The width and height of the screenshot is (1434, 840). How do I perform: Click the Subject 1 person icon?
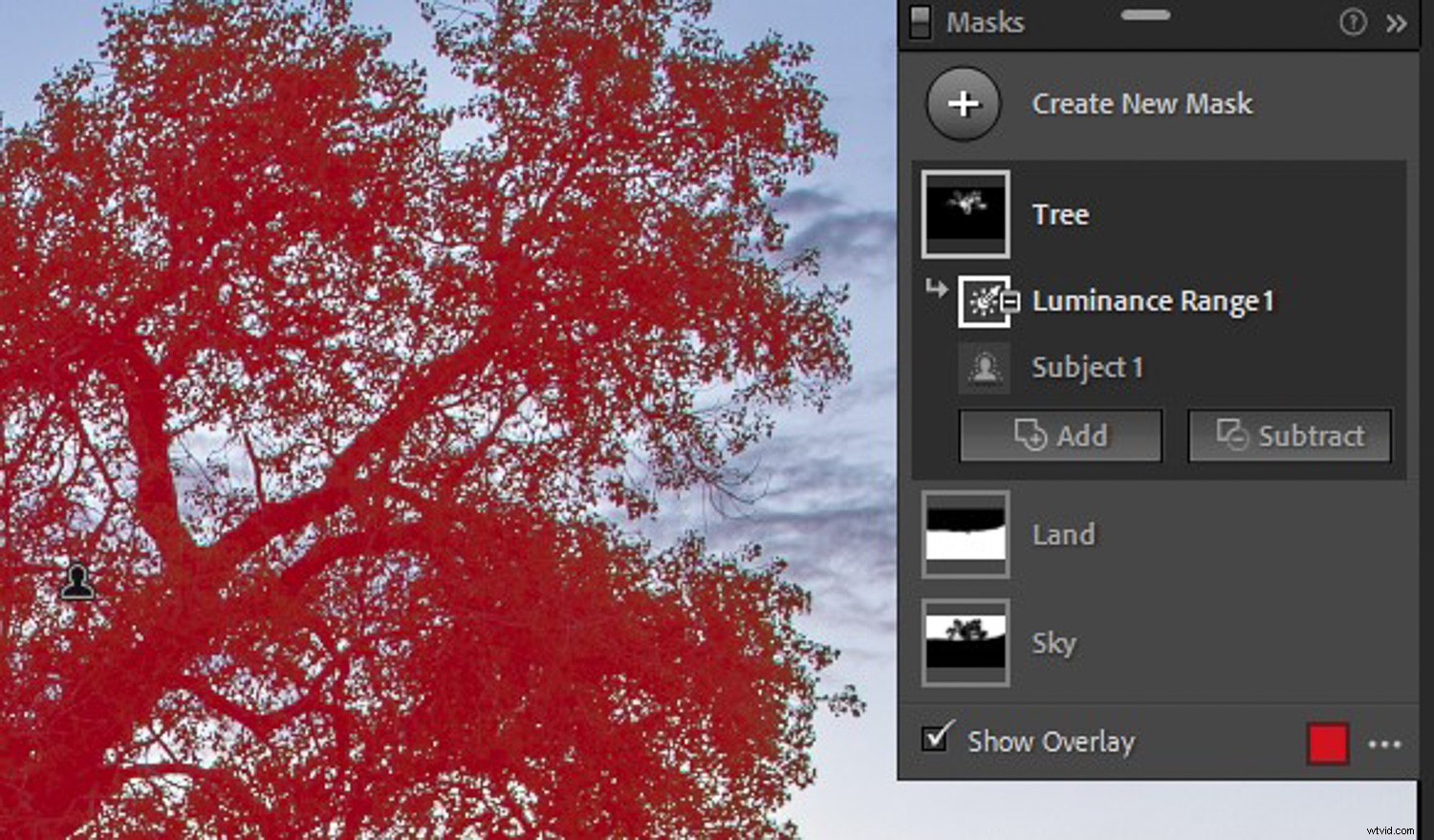tap(984, 367)
